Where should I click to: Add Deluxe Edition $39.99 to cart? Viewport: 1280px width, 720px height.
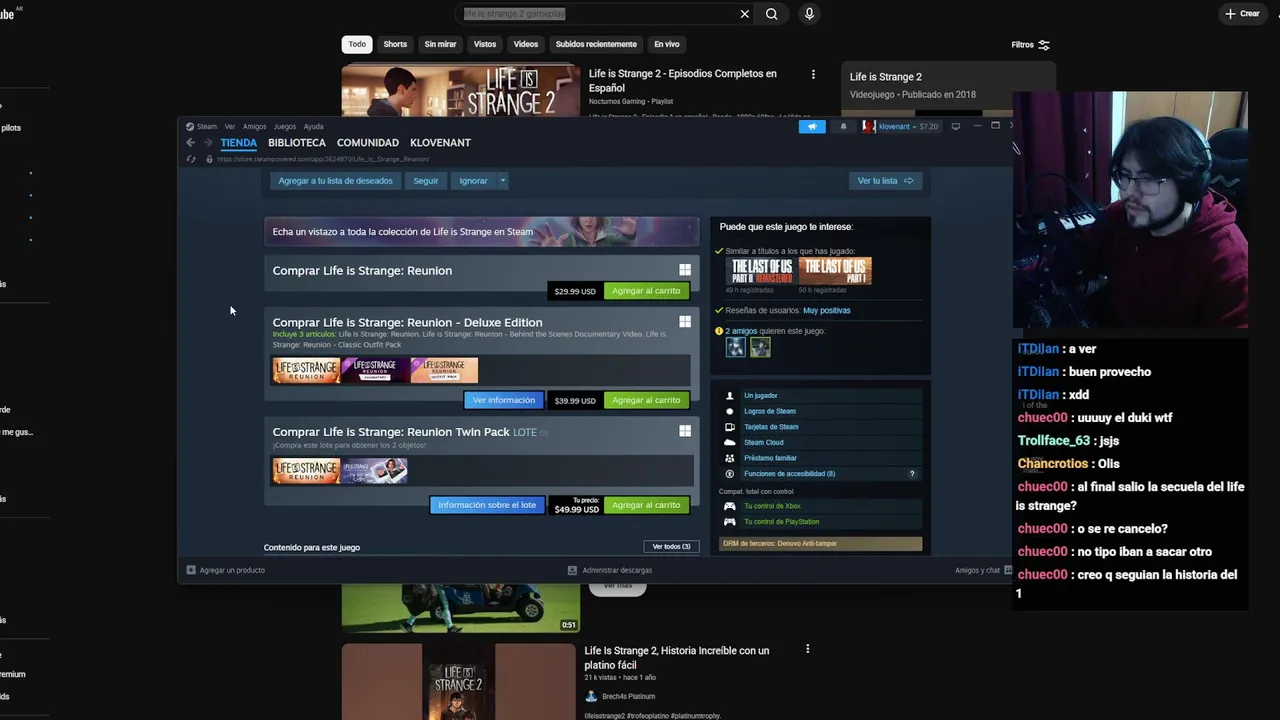click(x=646, y=400)
